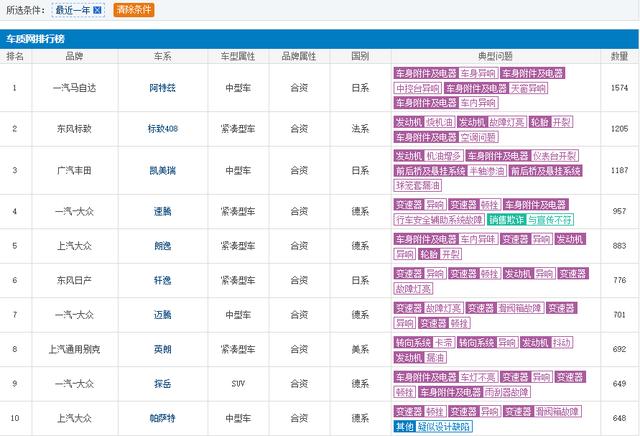The width and height of the screenshot is (640, 436).
Task: Click the 车质网排行榜 title bar
Action: 319,39
